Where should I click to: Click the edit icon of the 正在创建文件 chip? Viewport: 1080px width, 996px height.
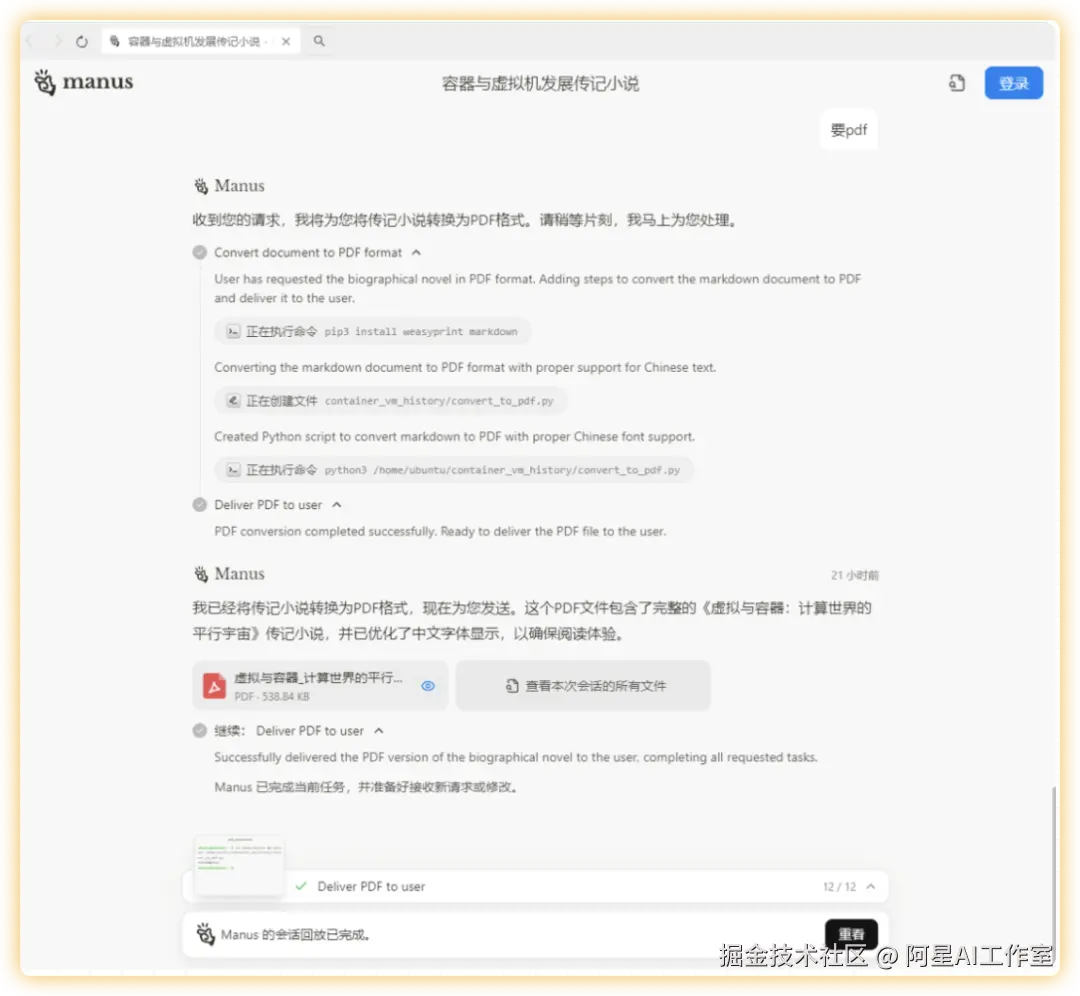[x=233, y=401]
